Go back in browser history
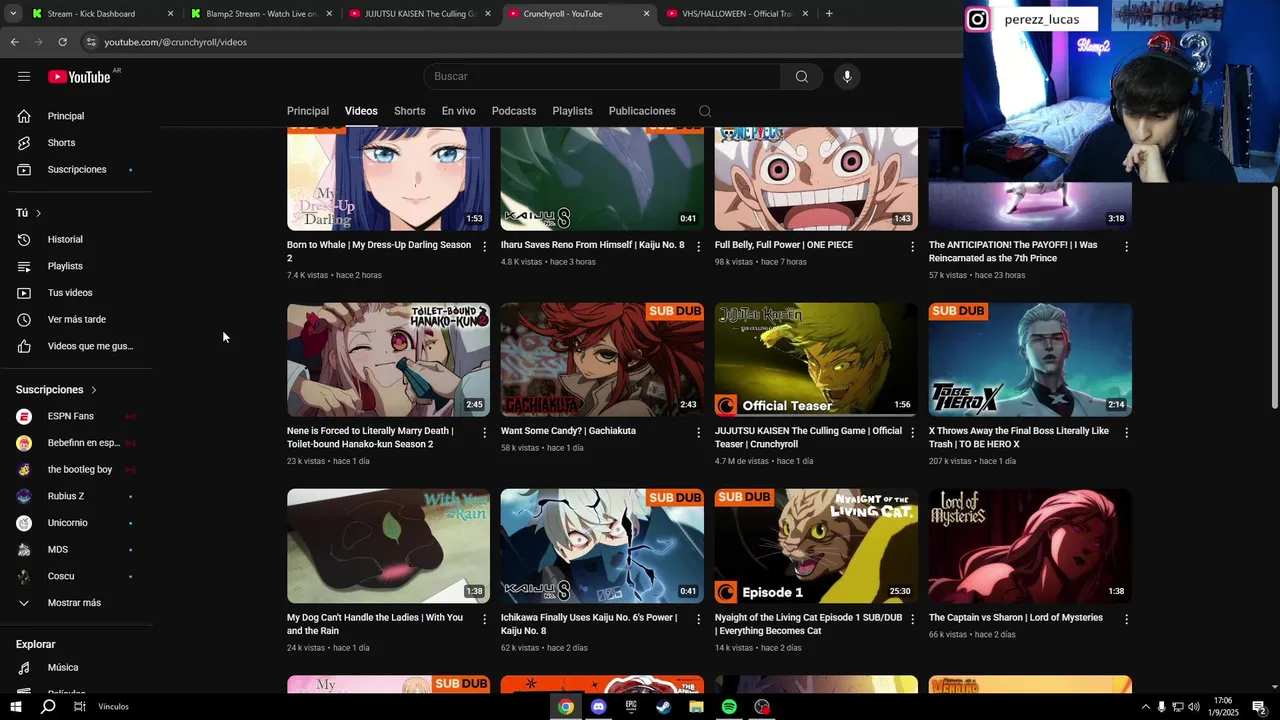 click(x=14, y=42)
